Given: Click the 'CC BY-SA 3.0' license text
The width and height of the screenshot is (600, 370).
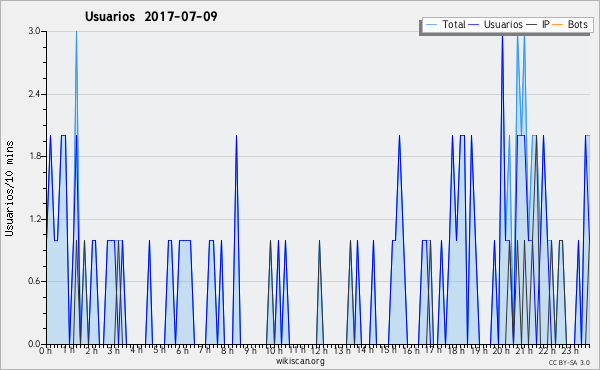Looking at the screenshot, I should [569, 363].
